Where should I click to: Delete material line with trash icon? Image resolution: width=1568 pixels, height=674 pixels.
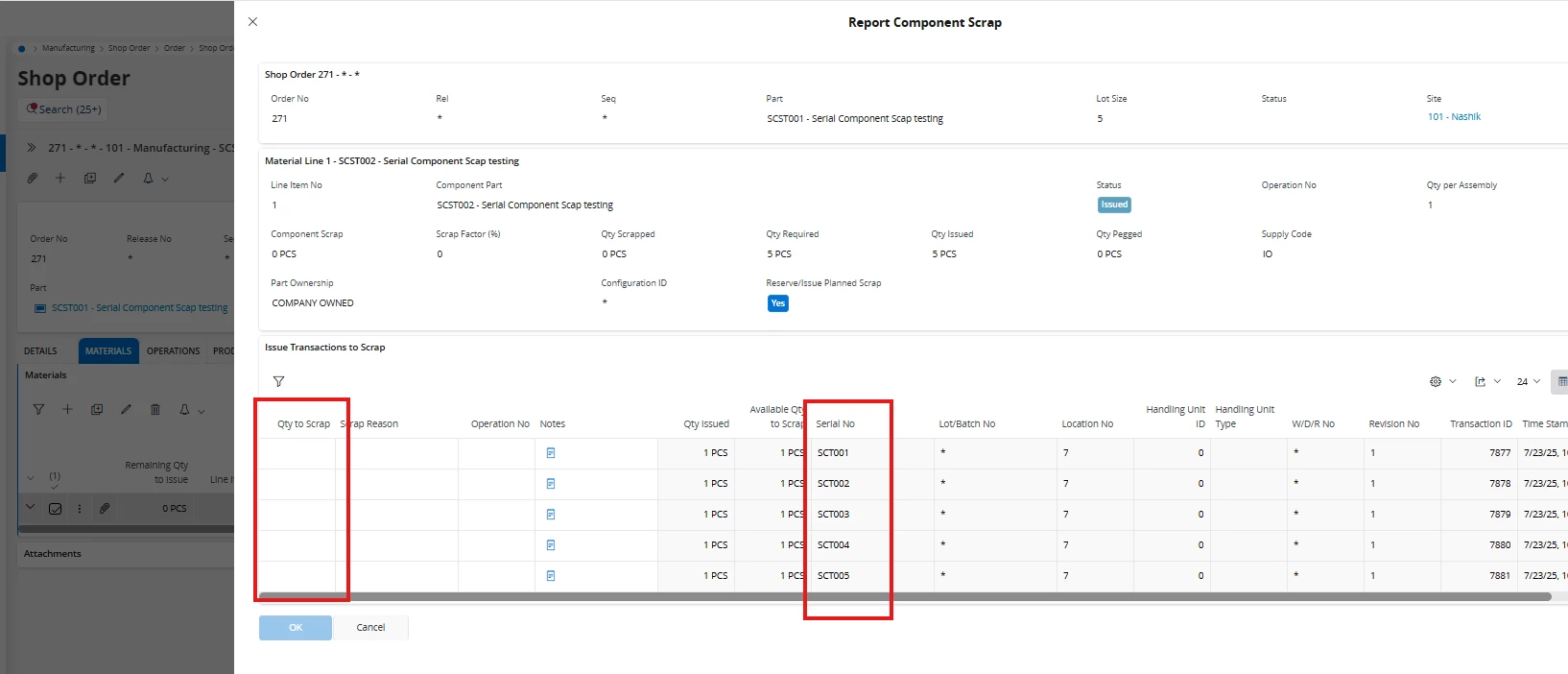[x=155, y=409]
